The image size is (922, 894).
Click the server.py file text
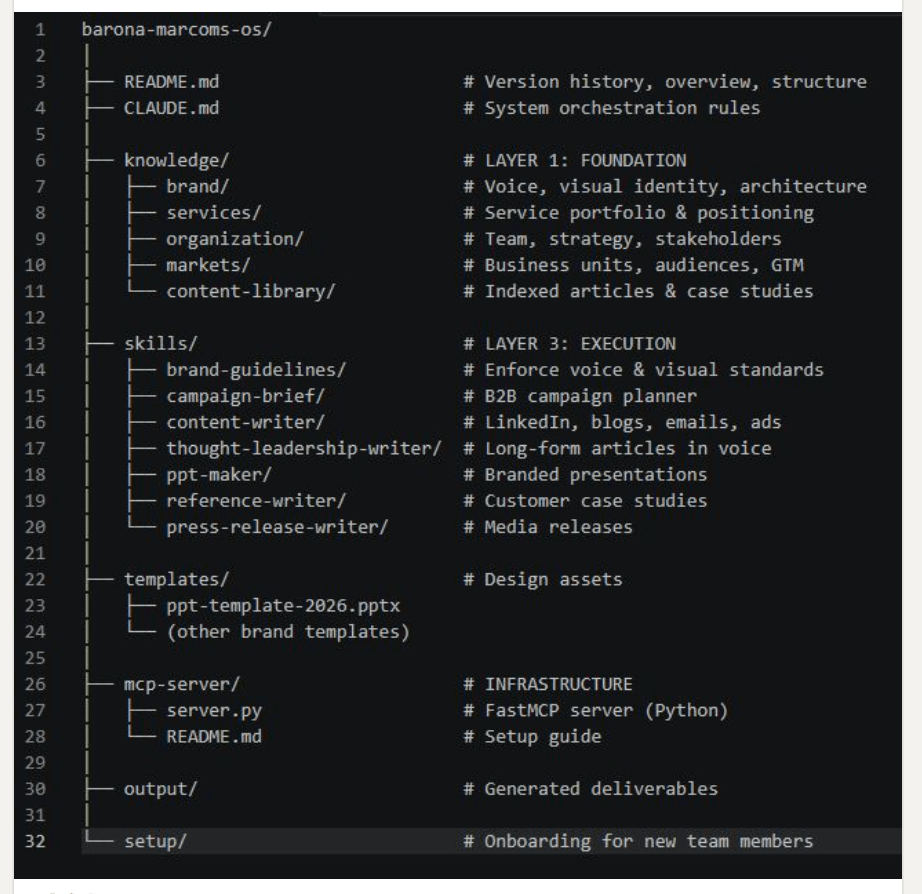tap(199, 710)
